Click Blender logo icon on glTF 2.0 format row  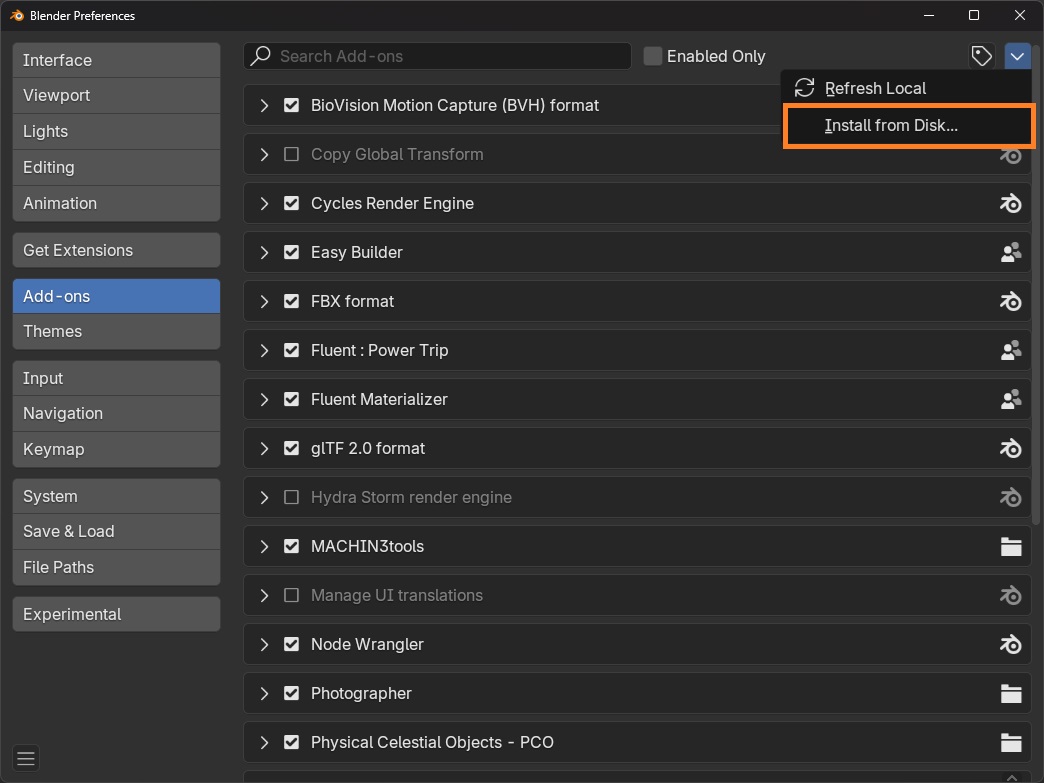[x=1011, y=448]
